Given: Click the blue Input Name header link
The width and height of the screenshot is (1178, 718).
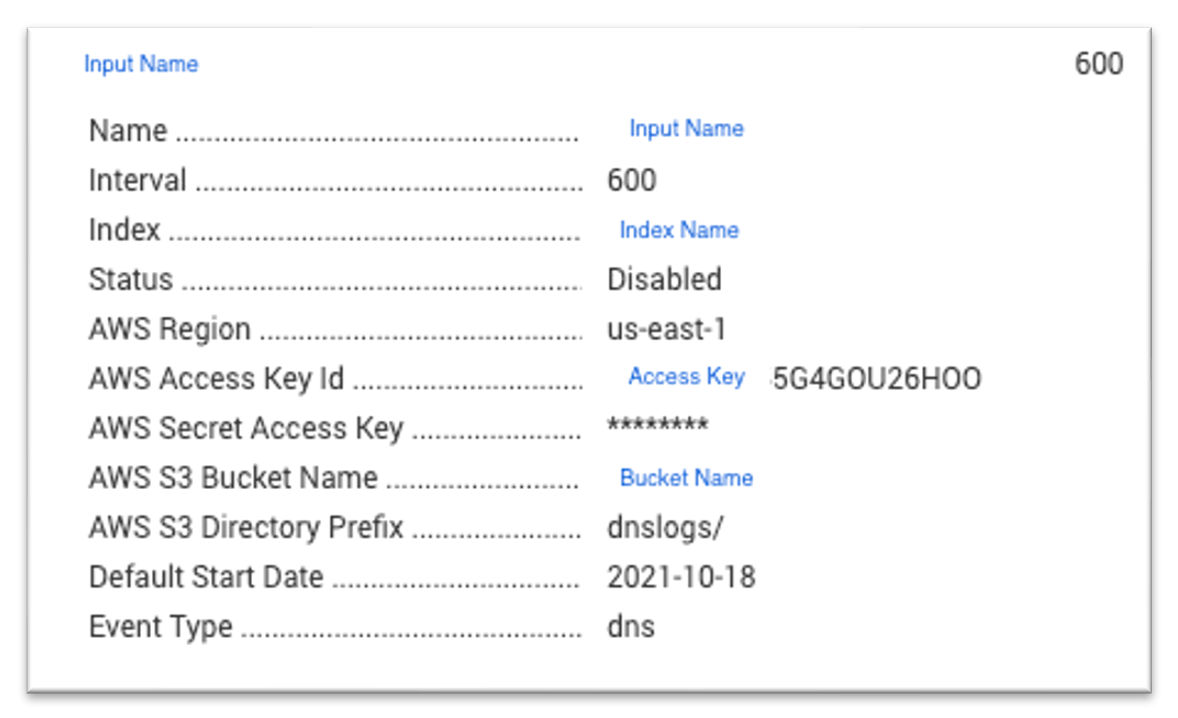Looking at the screenshot, I should (x=141, y=64).
